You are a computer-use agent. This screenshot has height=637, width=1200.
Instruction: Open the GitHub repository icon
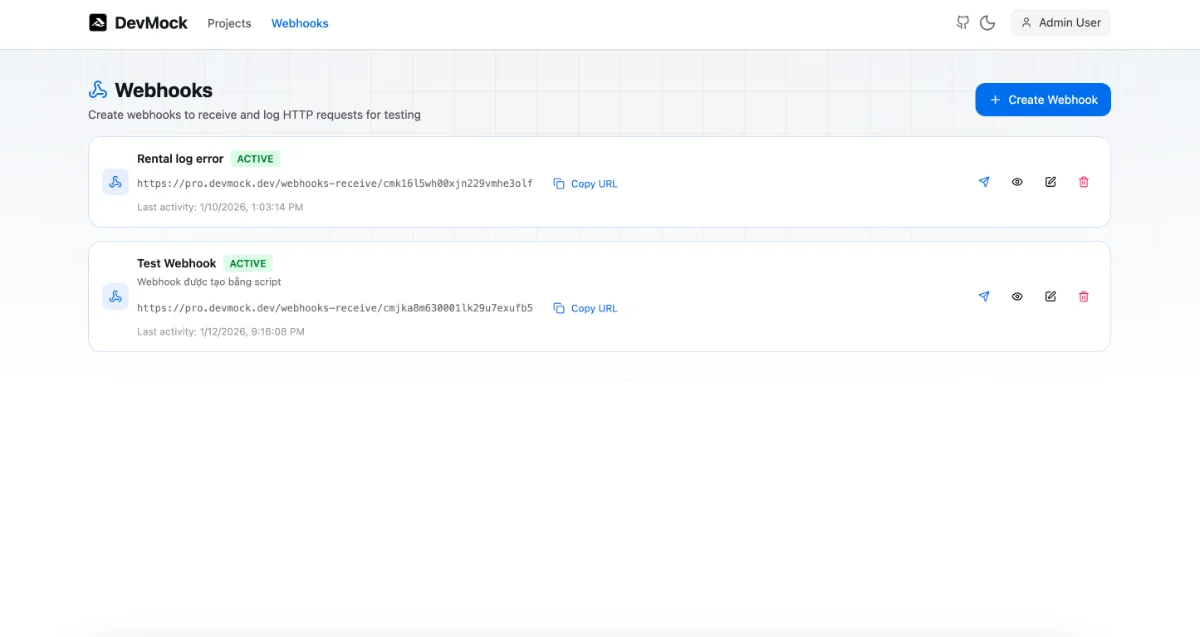coord(962,22)
